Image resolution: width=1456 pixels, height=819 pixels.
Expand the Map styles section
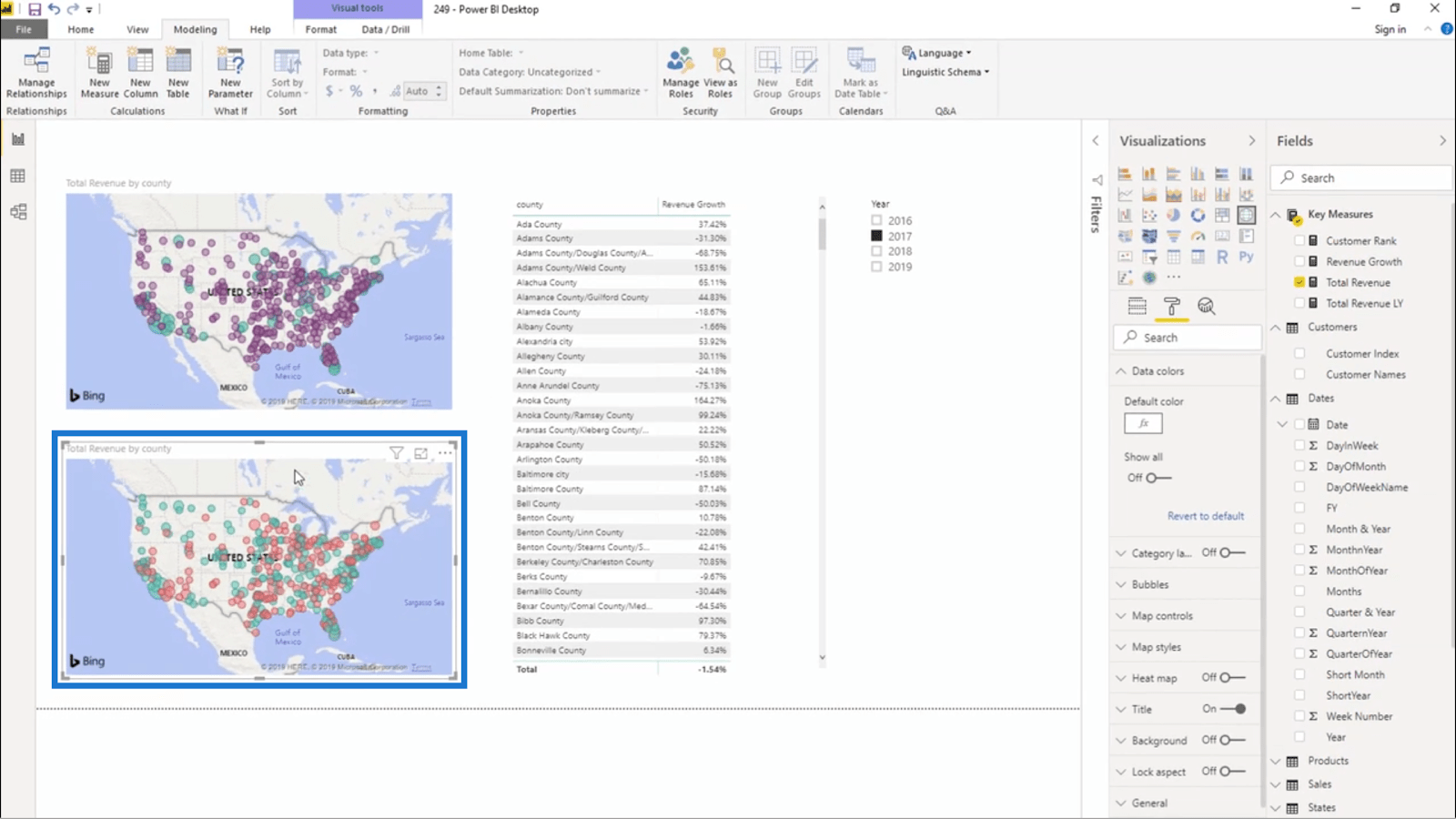1121,647
